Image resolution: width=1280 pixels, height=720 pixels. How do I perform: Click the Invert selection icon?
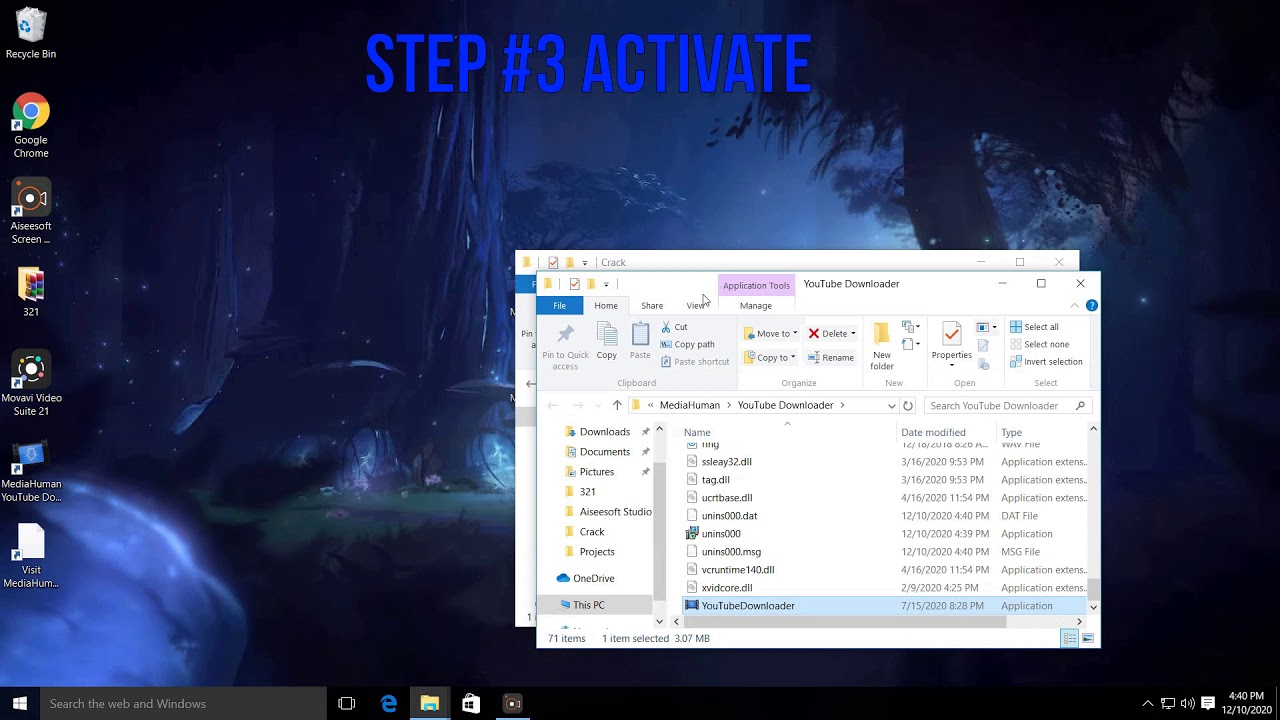(1016, 362)
